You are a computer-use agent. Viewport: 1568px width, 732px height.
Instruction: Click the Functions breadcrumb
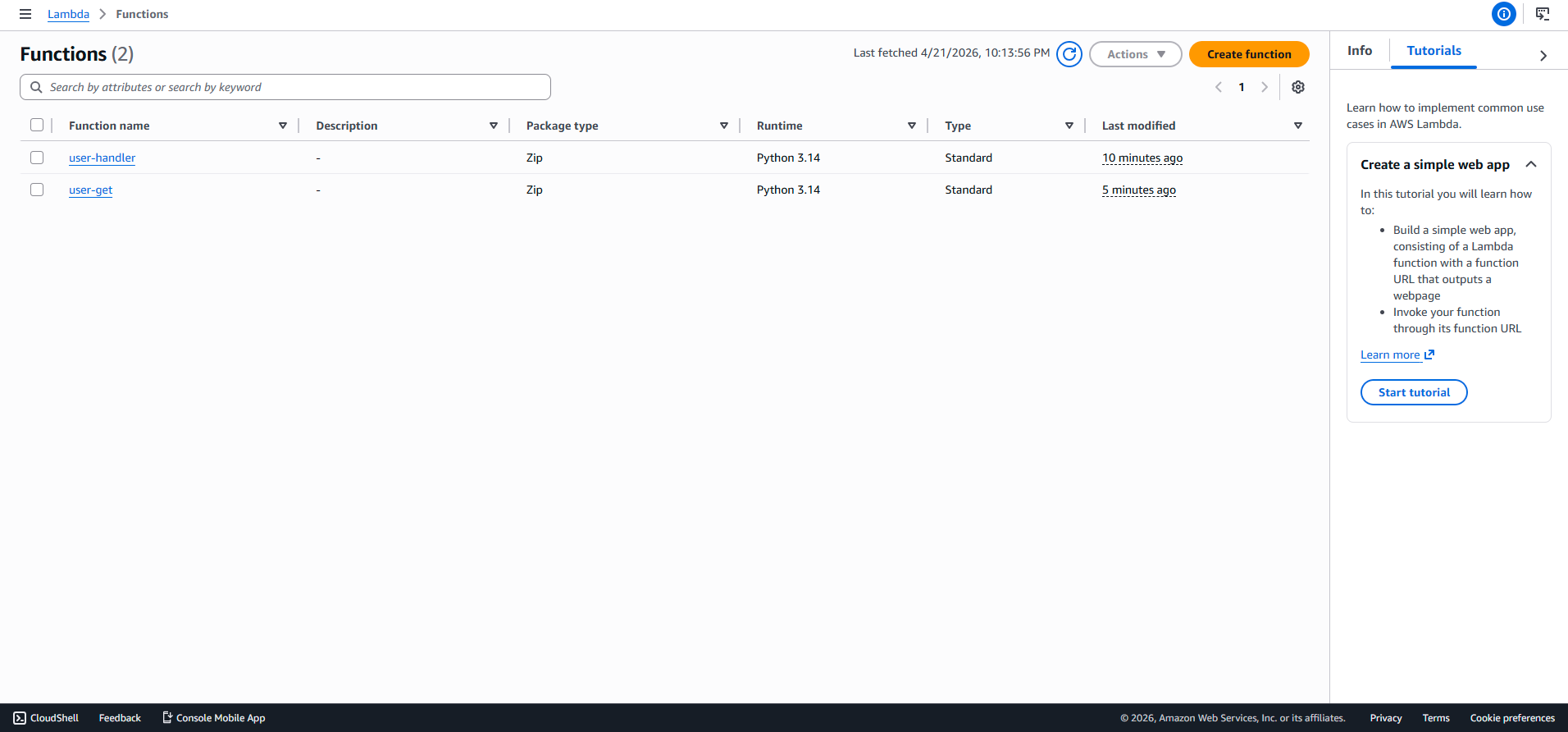142,14
